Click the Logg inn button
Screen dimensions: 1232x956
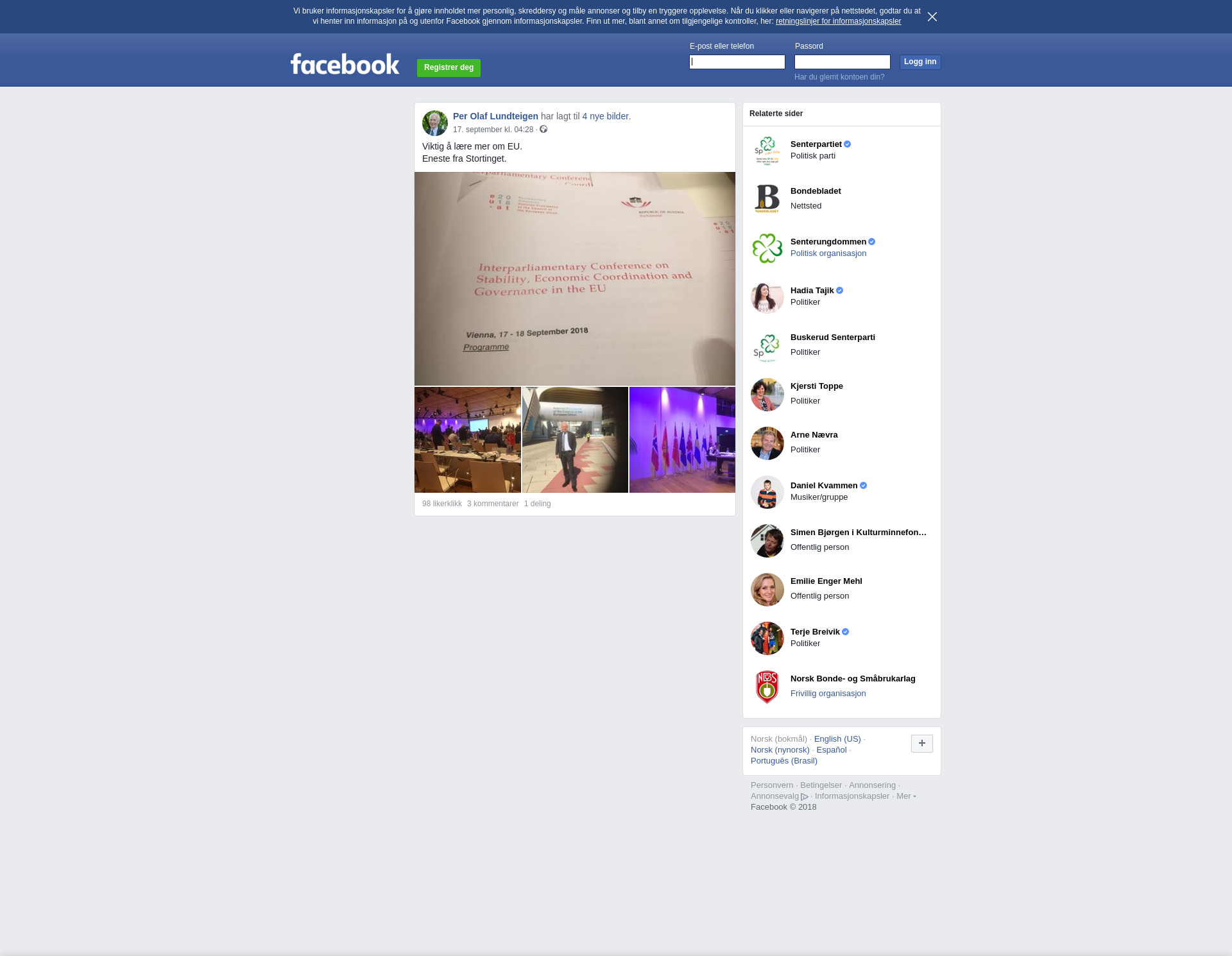[920, 62]
